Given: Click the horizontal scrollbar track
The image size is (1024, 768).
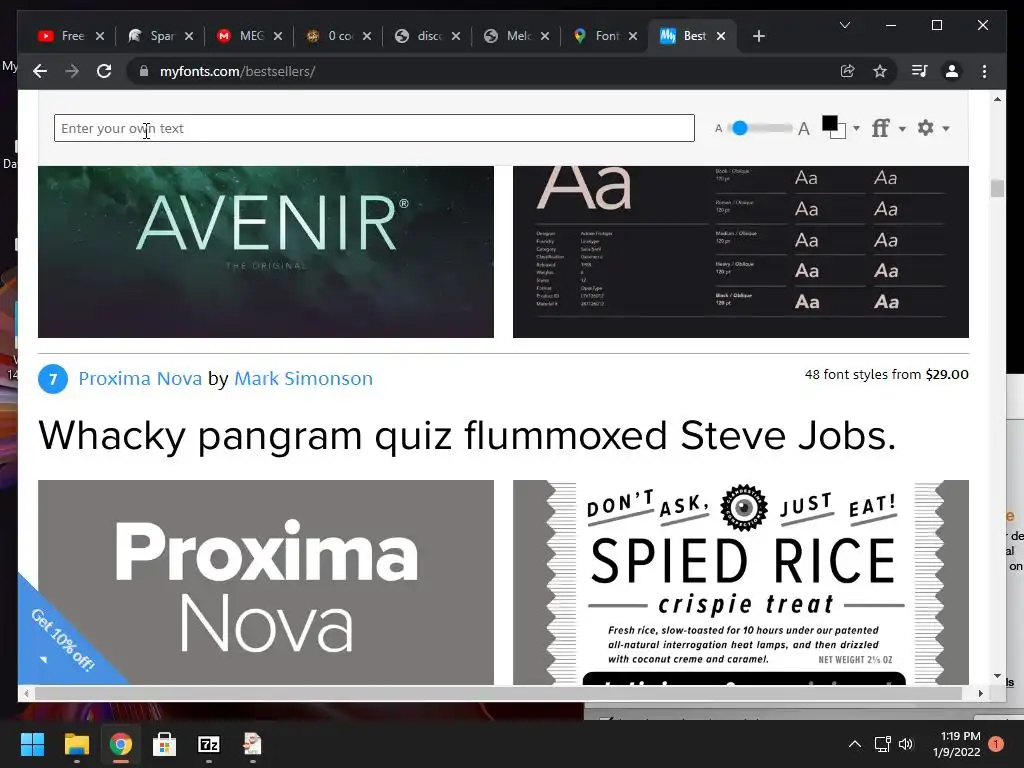Looking at the screenshot, I should 498,693.
